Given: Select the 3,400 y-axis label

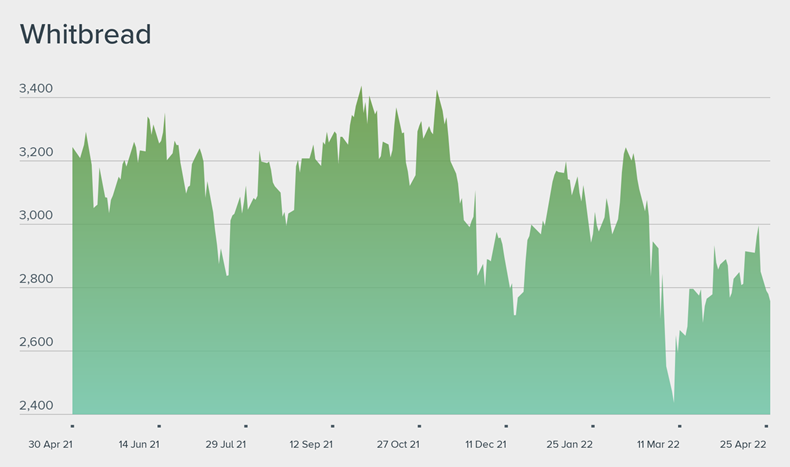Looking at the screenshot, I should 36,90.
